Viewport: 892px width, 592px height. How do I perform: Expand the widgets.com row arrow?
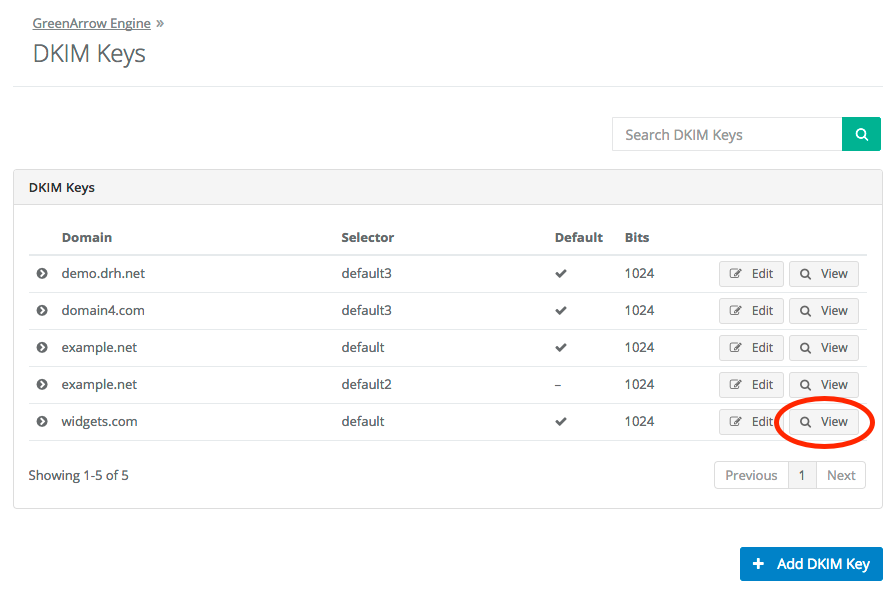coord(42,422)
